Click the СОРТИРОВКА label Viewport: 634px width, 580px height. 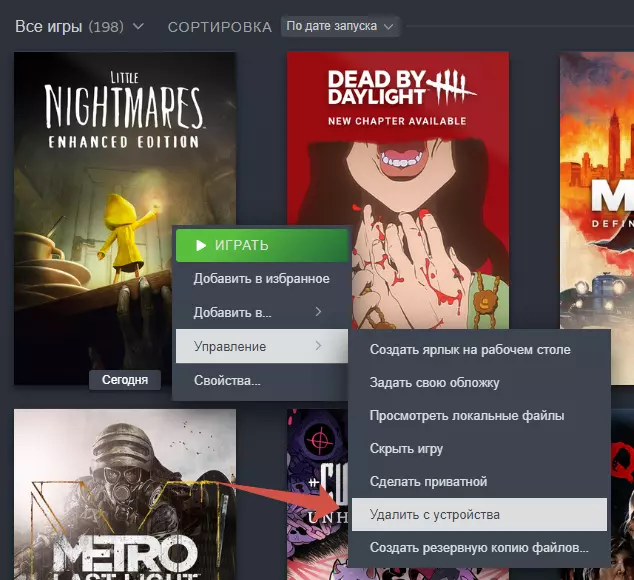(x=220, y=27)
